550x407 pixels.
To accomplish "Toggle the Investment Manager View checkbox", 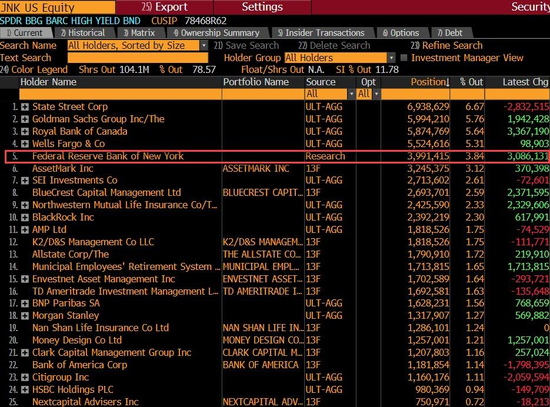I will point(404,58).
